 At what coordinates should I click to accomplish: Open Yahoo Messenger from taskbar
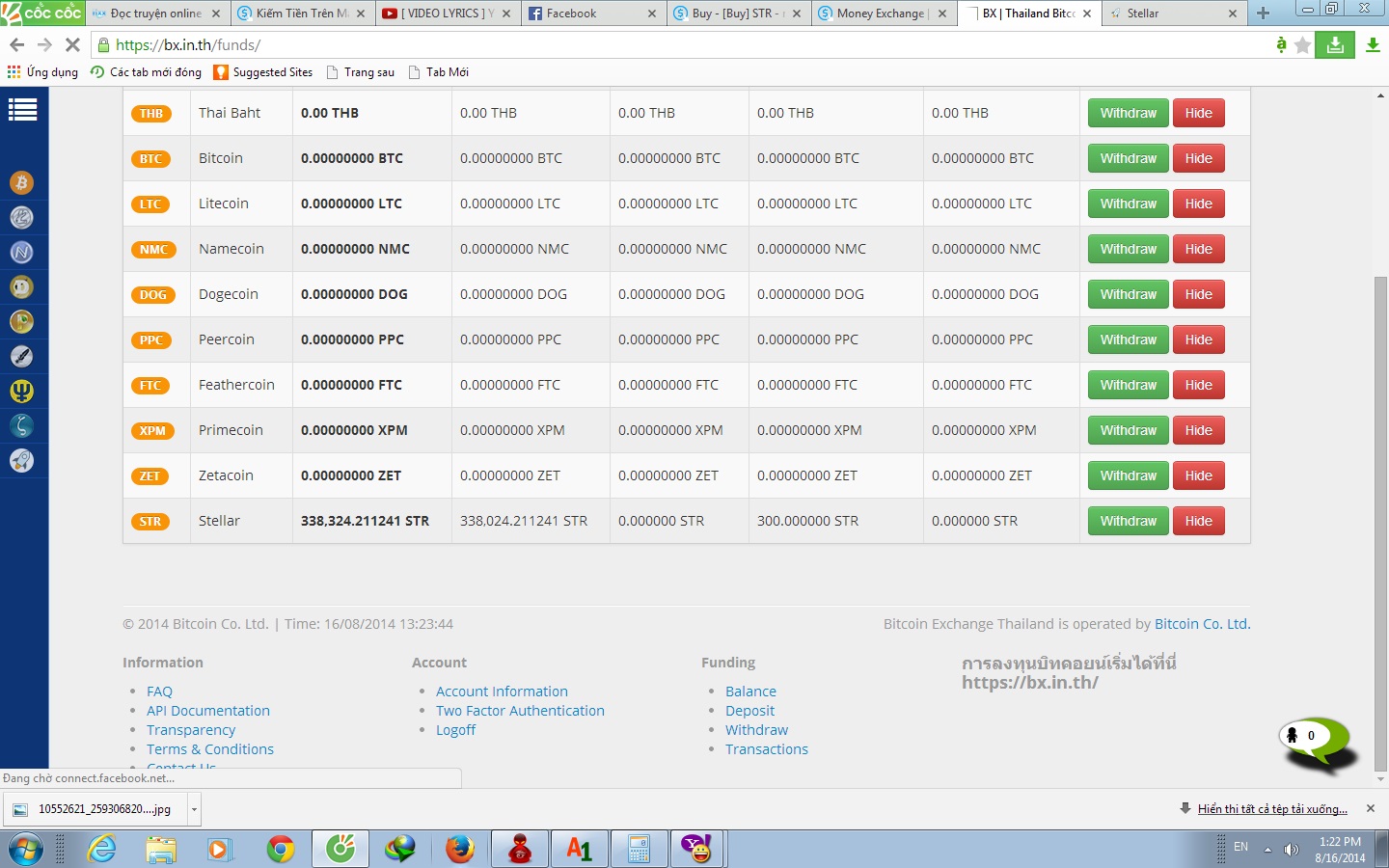[x=696, y=850]
